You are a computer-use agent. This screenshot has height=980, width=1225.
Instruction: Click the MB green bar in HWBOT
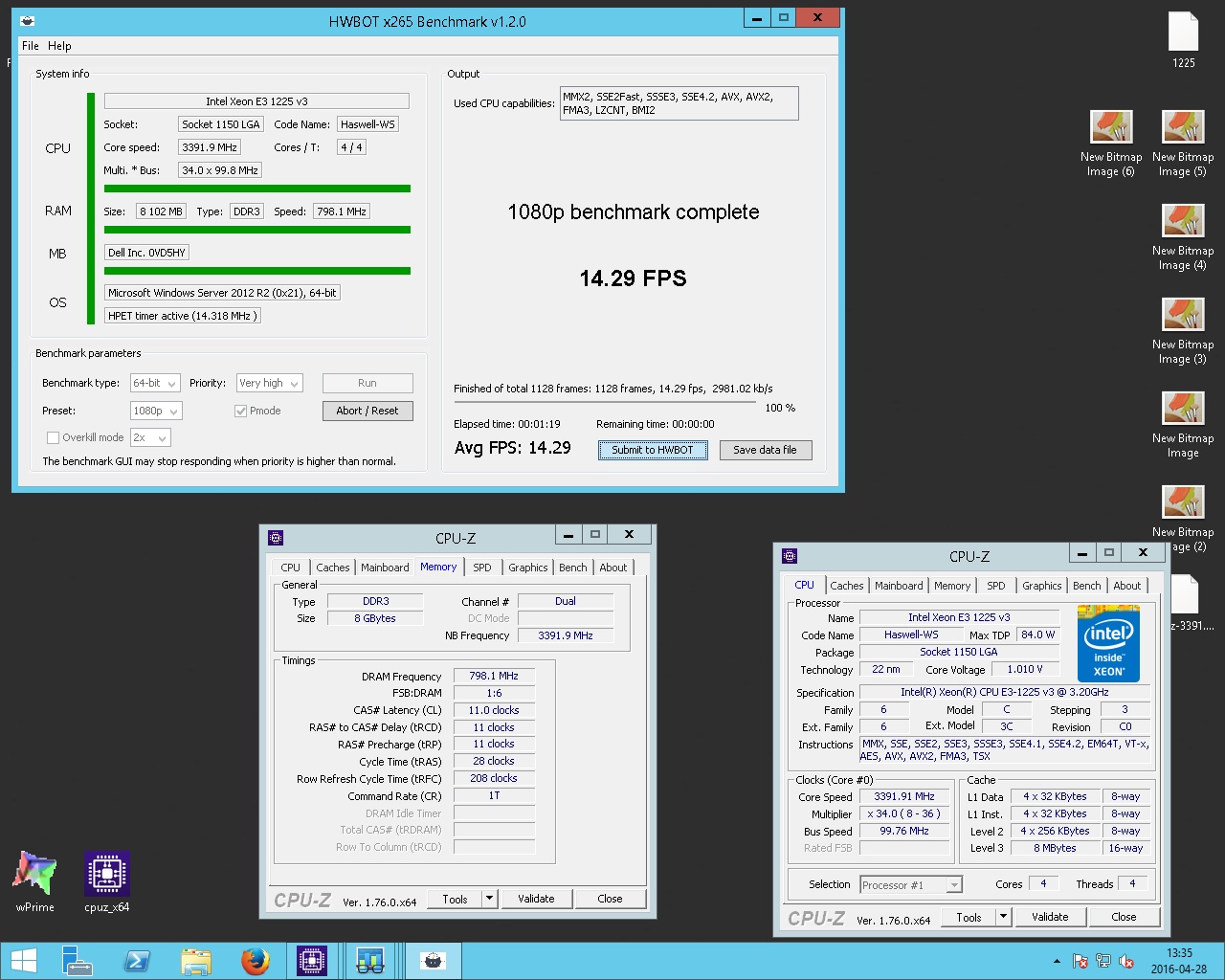pos(257,271)
